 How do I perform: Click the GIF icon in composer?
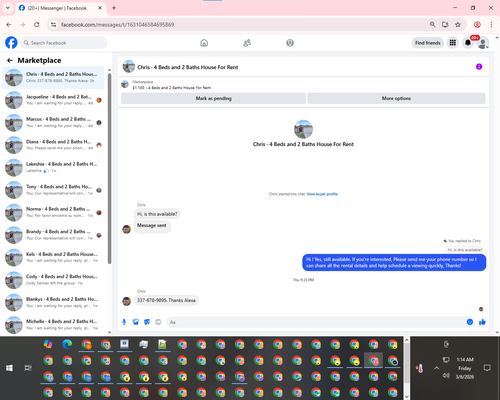click(158, 322)
